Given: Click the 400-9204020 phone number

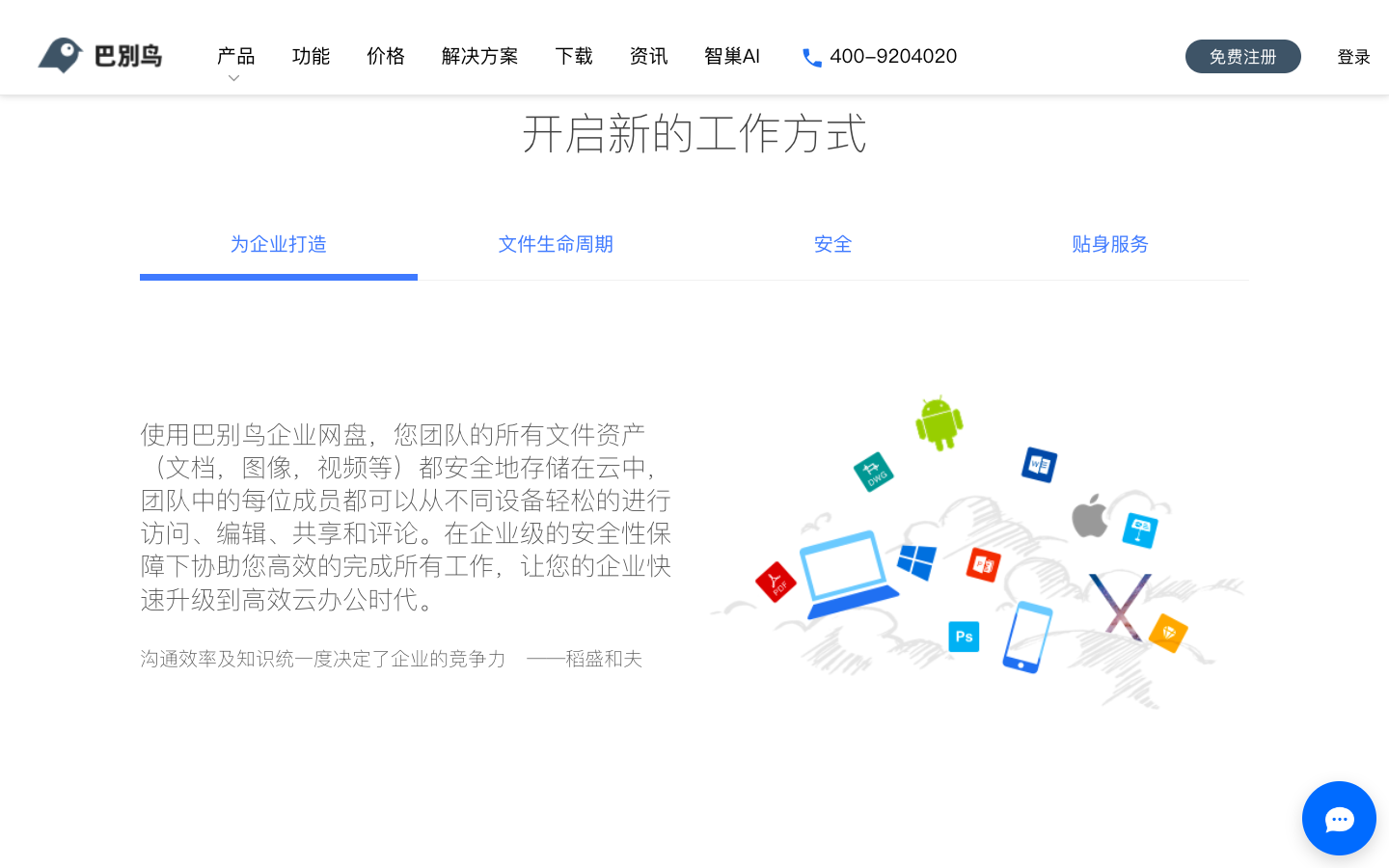Looking at the screenshot, I should pos(893,56).
